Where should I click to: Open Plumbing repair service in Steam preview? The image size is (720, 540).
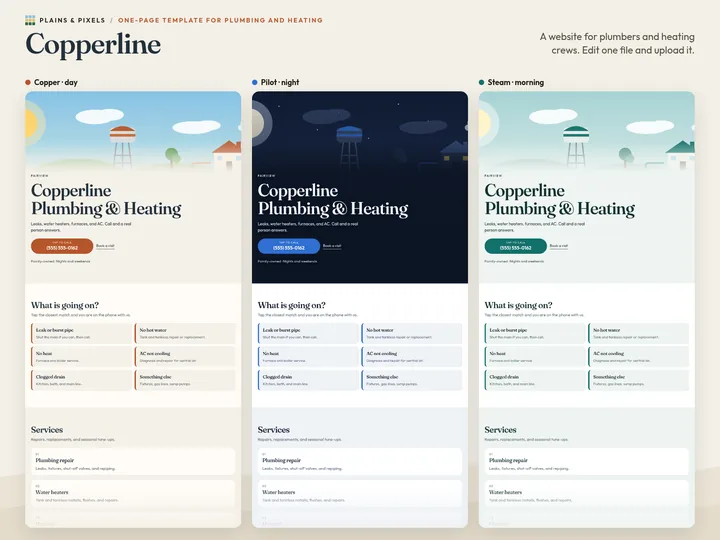click(587, 462)
